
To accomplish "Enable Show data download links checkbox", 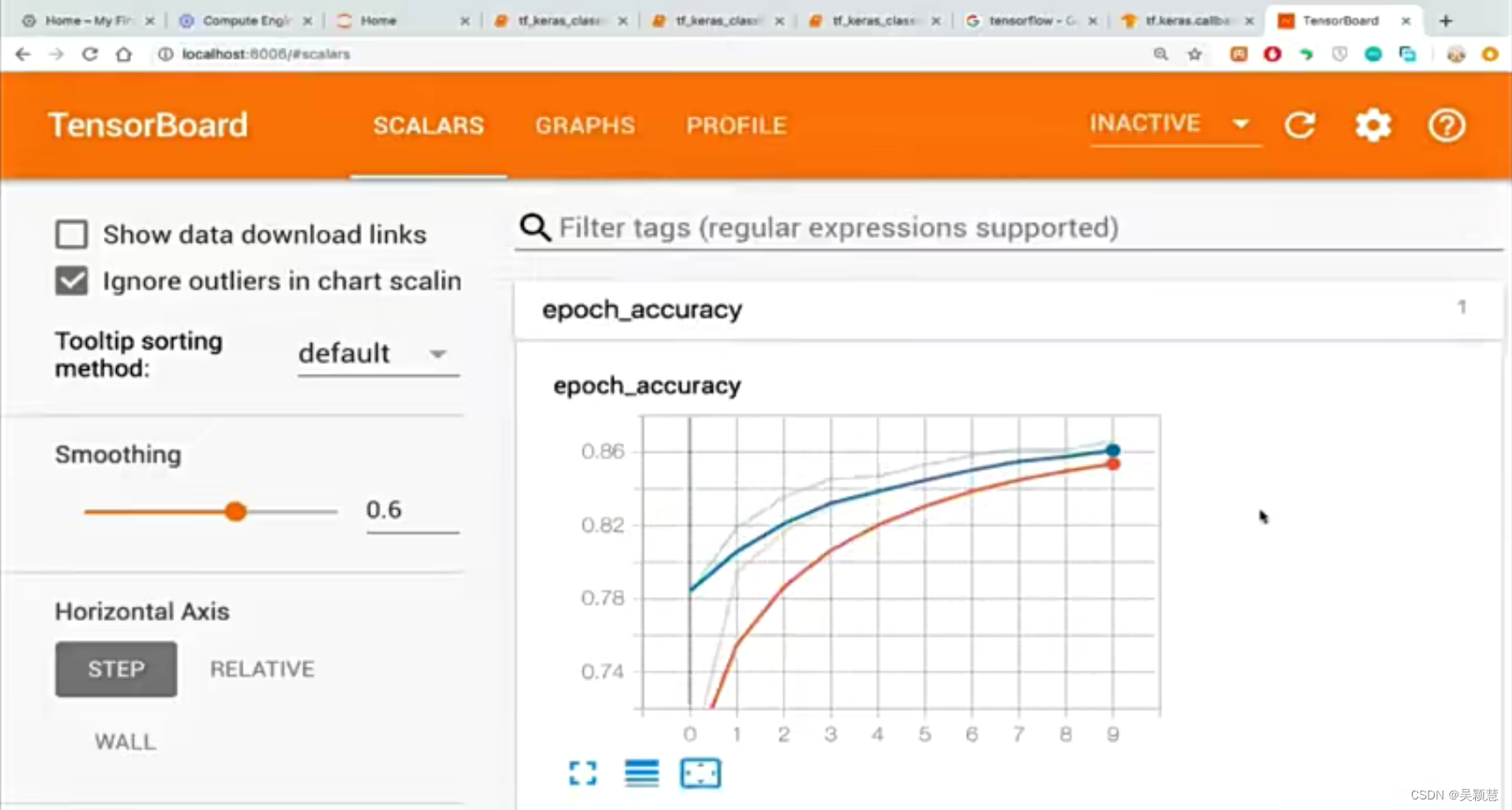I will [x=71, y=235].
